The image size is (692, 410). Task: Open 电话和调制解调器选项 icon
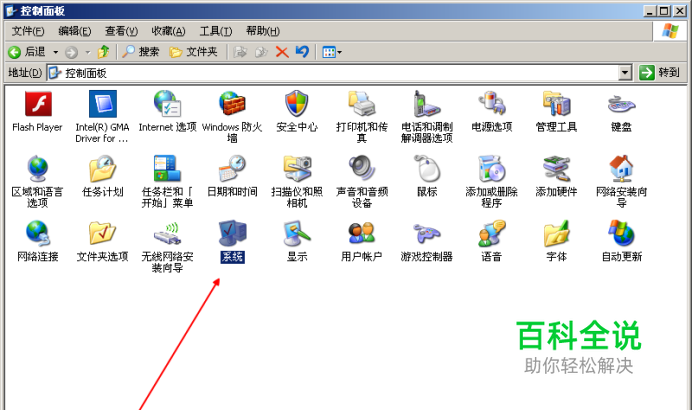pyautogui.click(x=426, y=104)
